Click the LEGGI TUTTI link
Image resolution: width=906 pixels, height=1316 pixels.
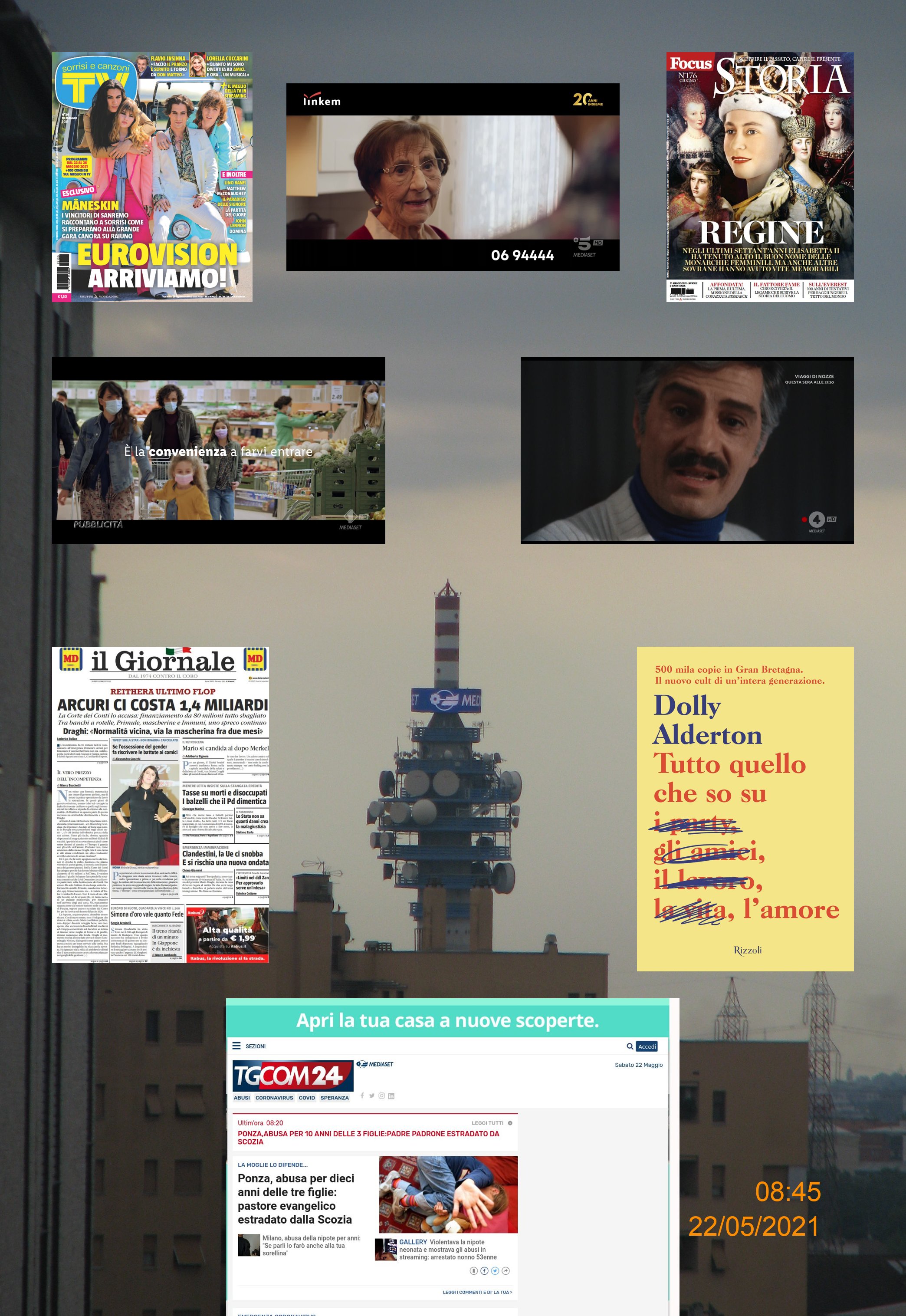point(488,1123)
